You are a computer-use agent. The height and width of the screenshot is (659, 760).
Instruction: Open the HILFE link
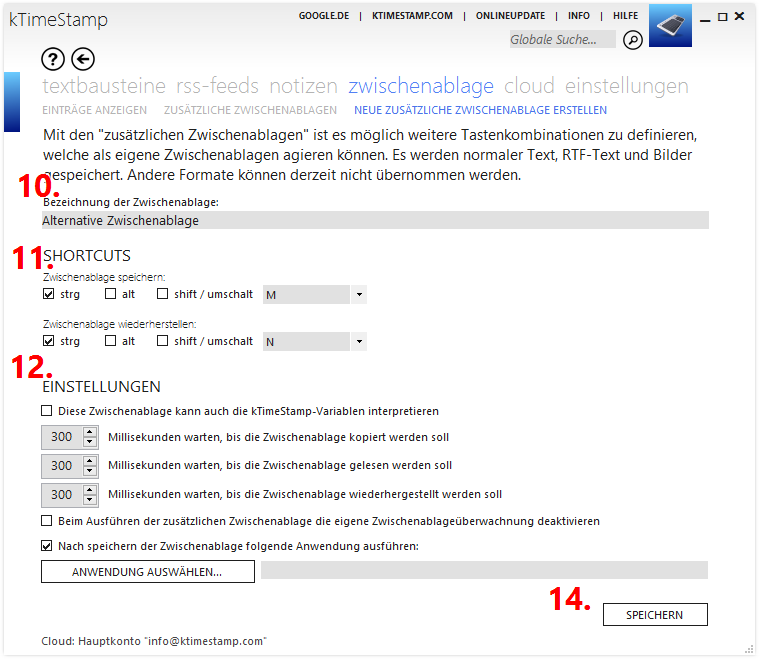(x=625, y=16)
